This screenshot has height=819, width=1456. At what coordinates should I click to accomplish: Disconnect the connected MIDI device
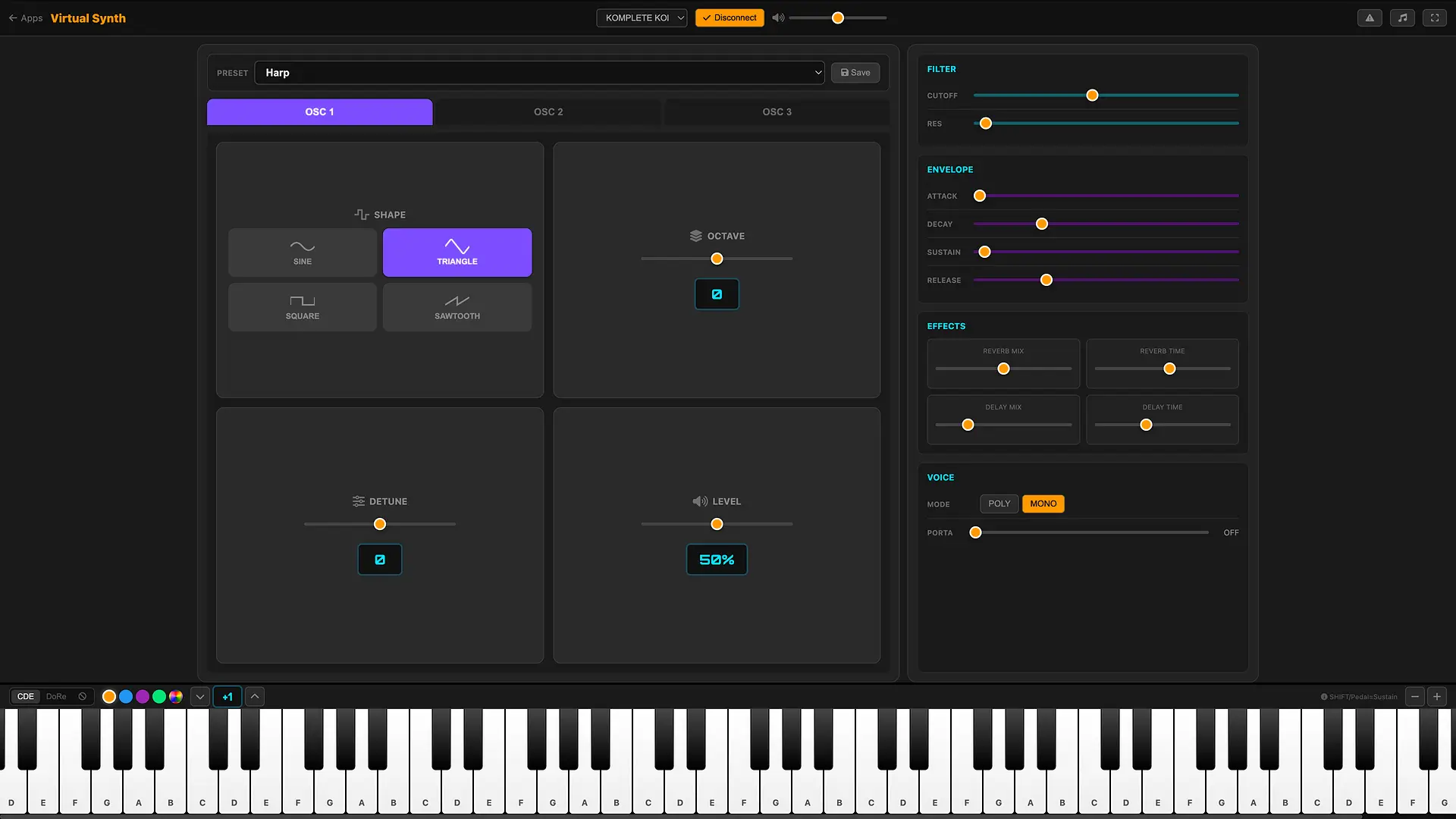[729, 17]
